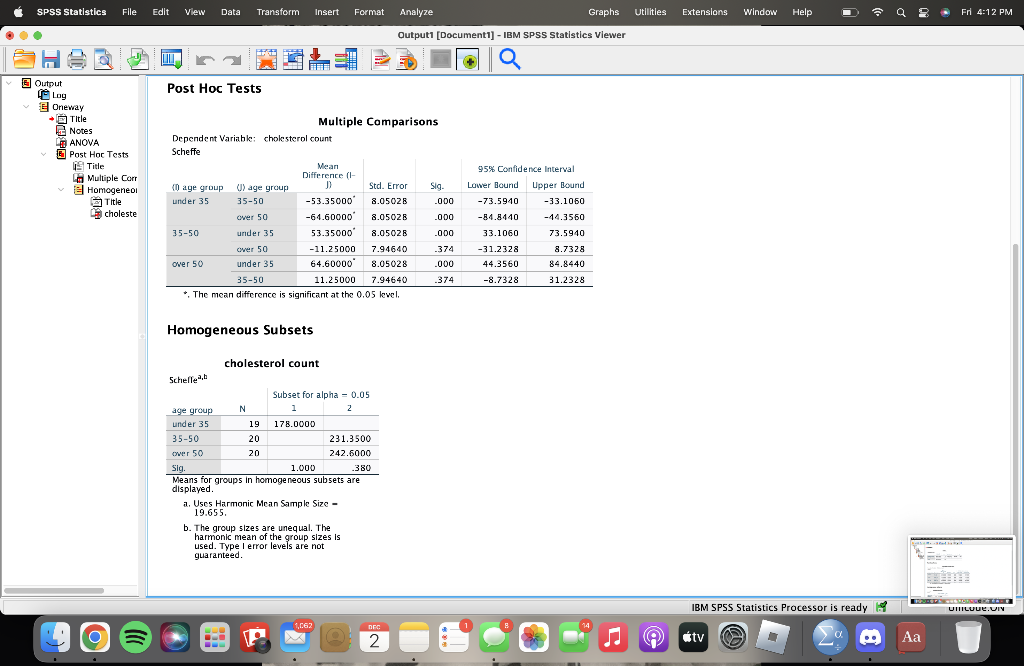This screenshot has width=1024, height=666.
Task: Open Discord from the Dock
Action: (871, 637)
